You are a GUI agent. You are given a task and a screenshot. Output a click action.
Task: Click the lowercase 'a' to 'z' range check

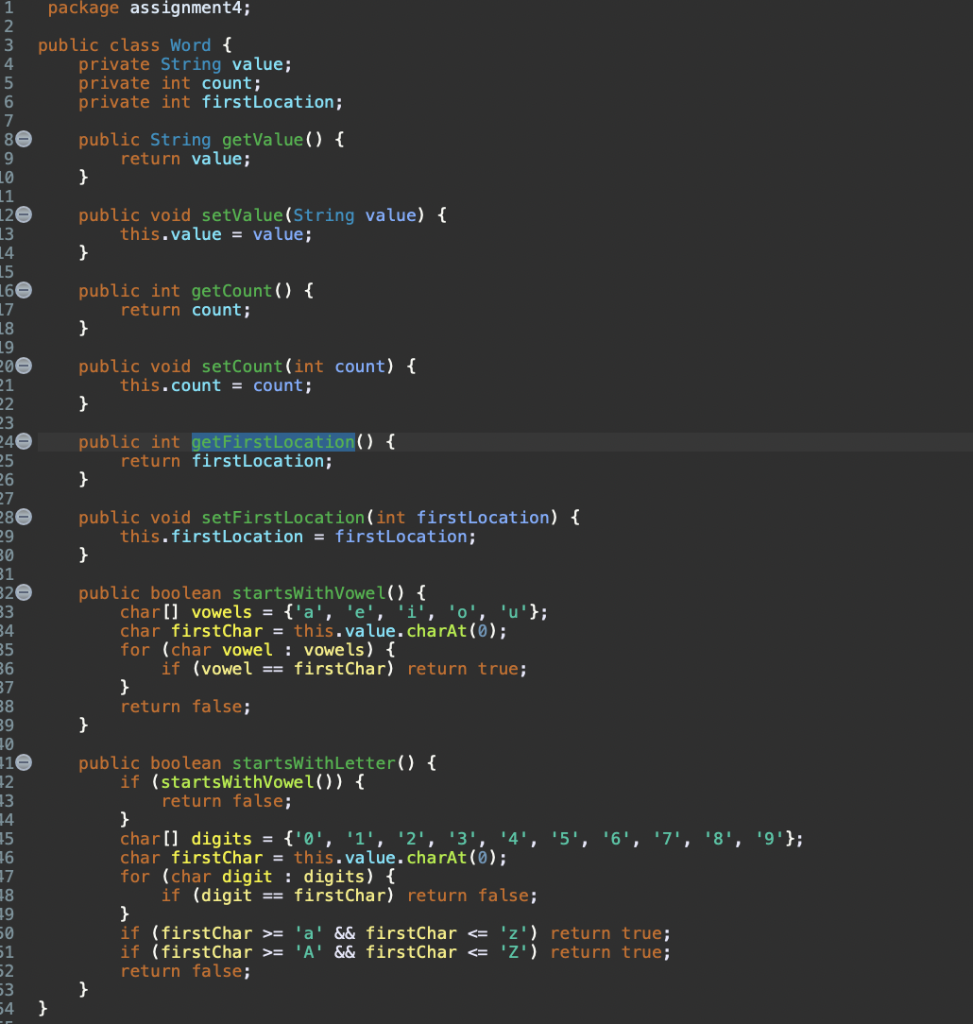[329, 934]
